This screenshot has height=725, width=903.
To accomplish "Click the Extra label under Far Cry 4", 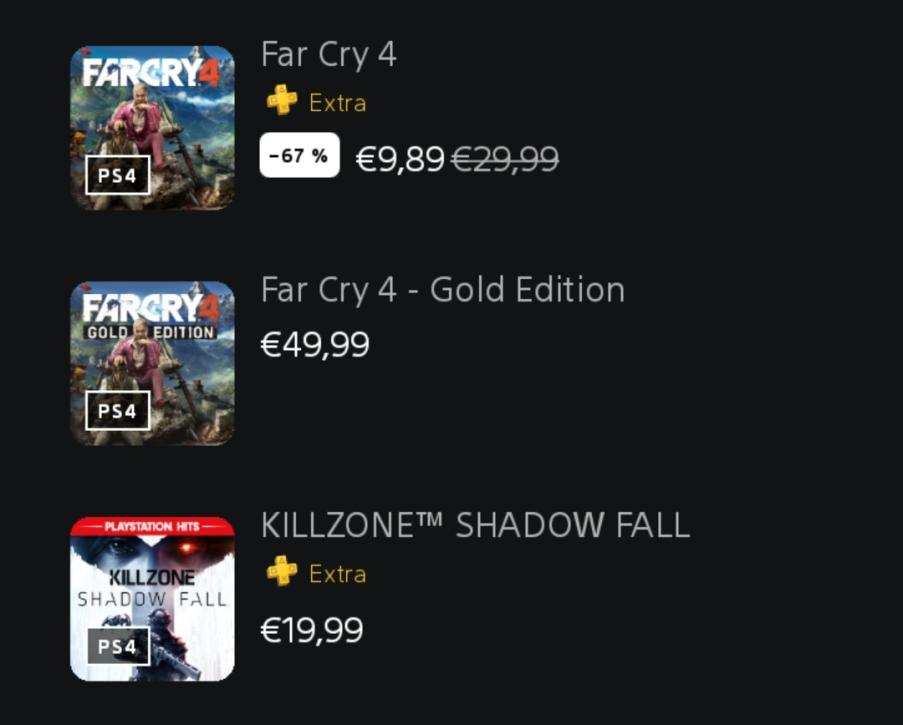I will (338, 103).
